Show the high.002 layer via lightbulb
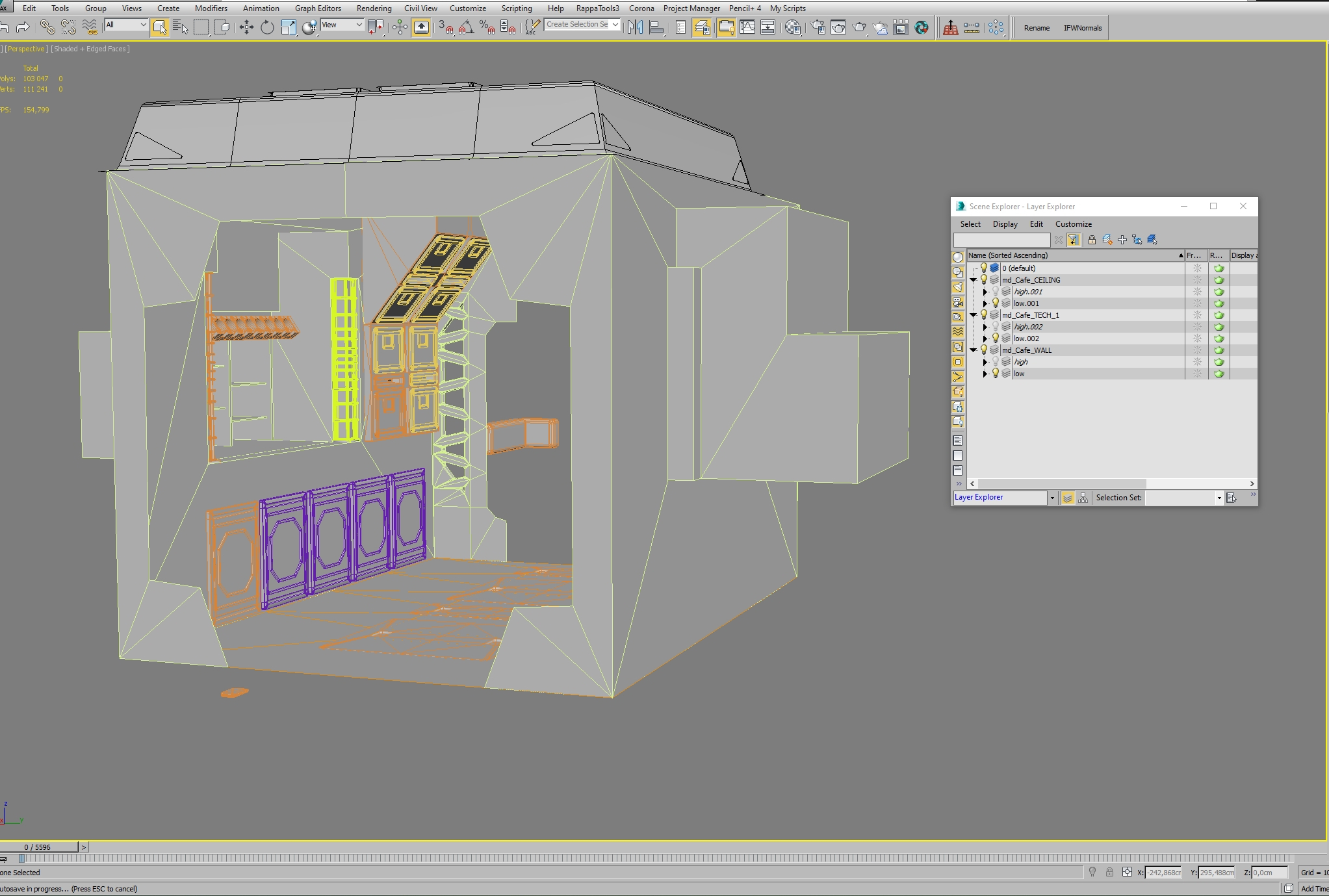This screenshot has width=1329, height=896. pyautogui.click(x=995, y=327)
